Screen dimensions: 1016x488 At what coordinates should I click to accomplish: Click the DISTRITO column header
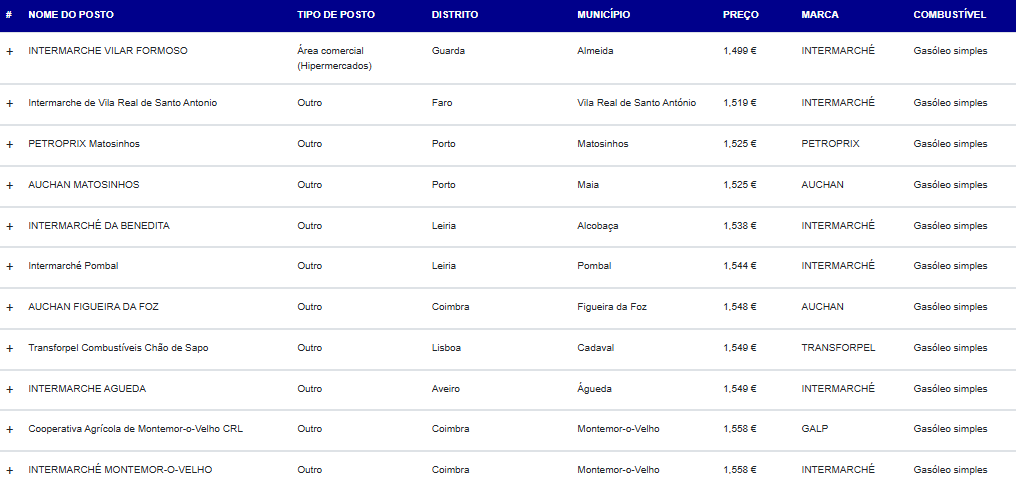(455, 15)
